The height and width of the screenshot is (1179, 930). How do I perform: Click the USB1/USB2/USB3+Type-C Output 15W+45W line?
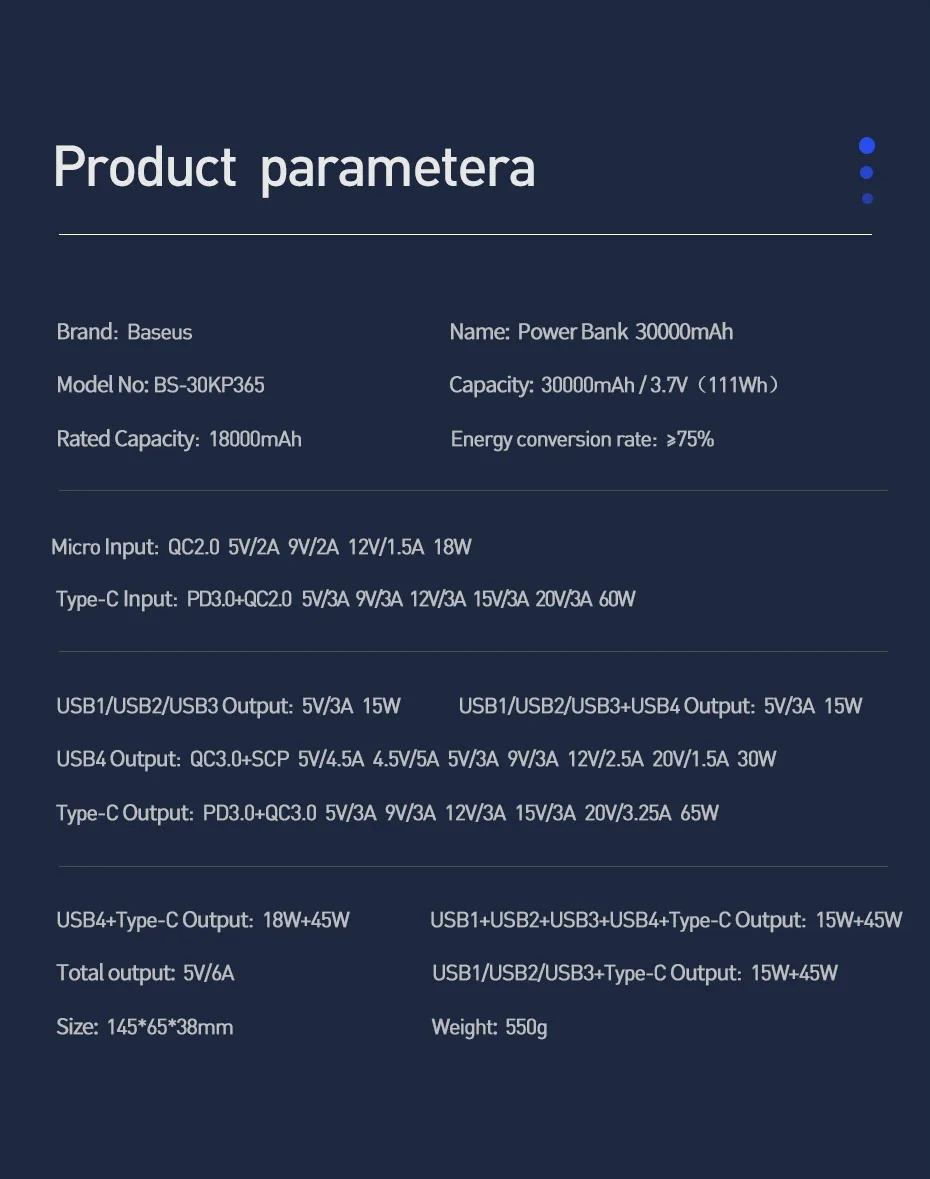tap(634, 973)
